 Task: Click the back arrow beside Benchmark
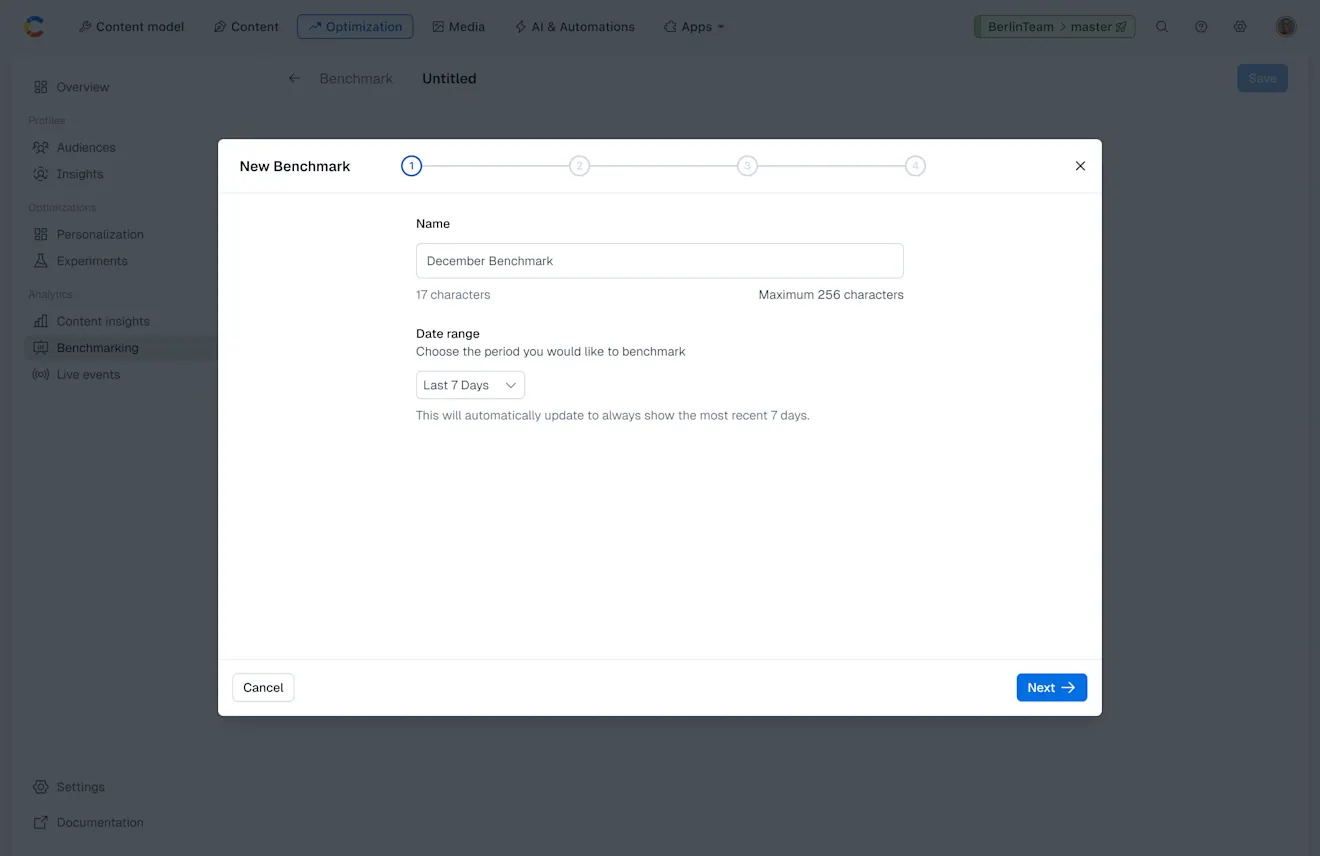click(x=293, y=77)
